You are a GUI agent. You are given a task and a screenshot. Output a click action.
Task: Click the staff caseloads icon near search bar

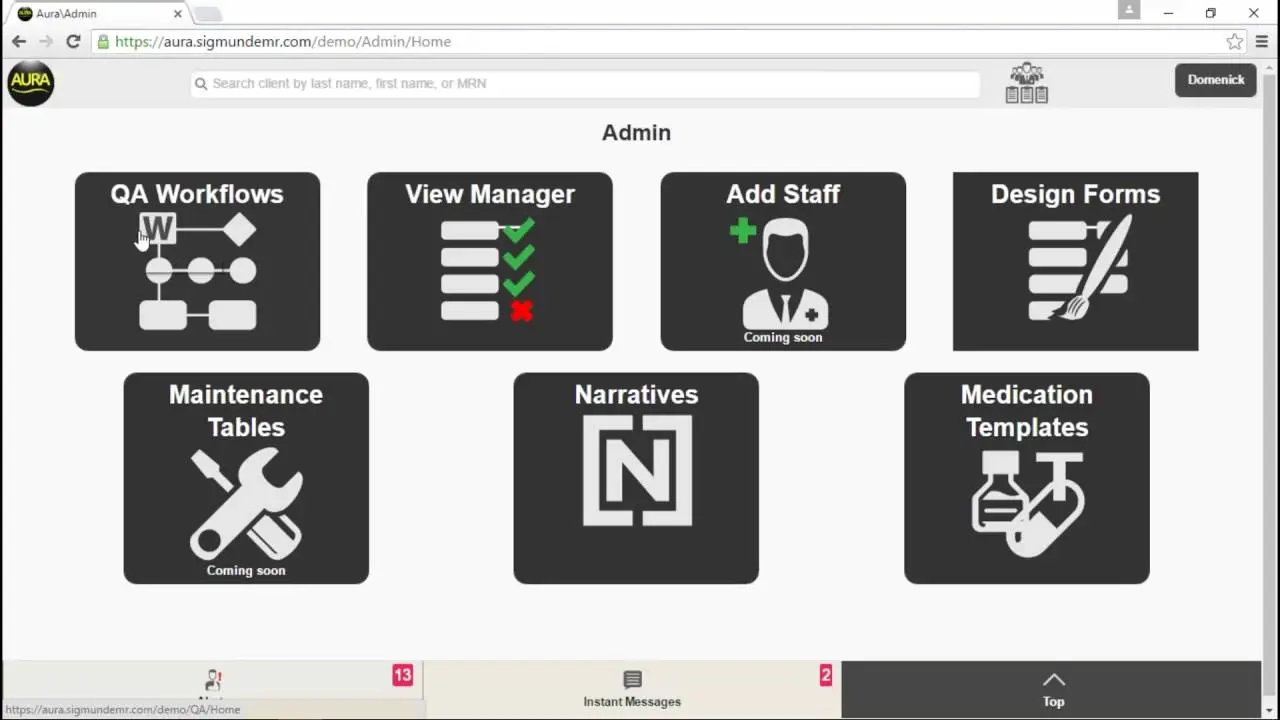[1026, 83]
